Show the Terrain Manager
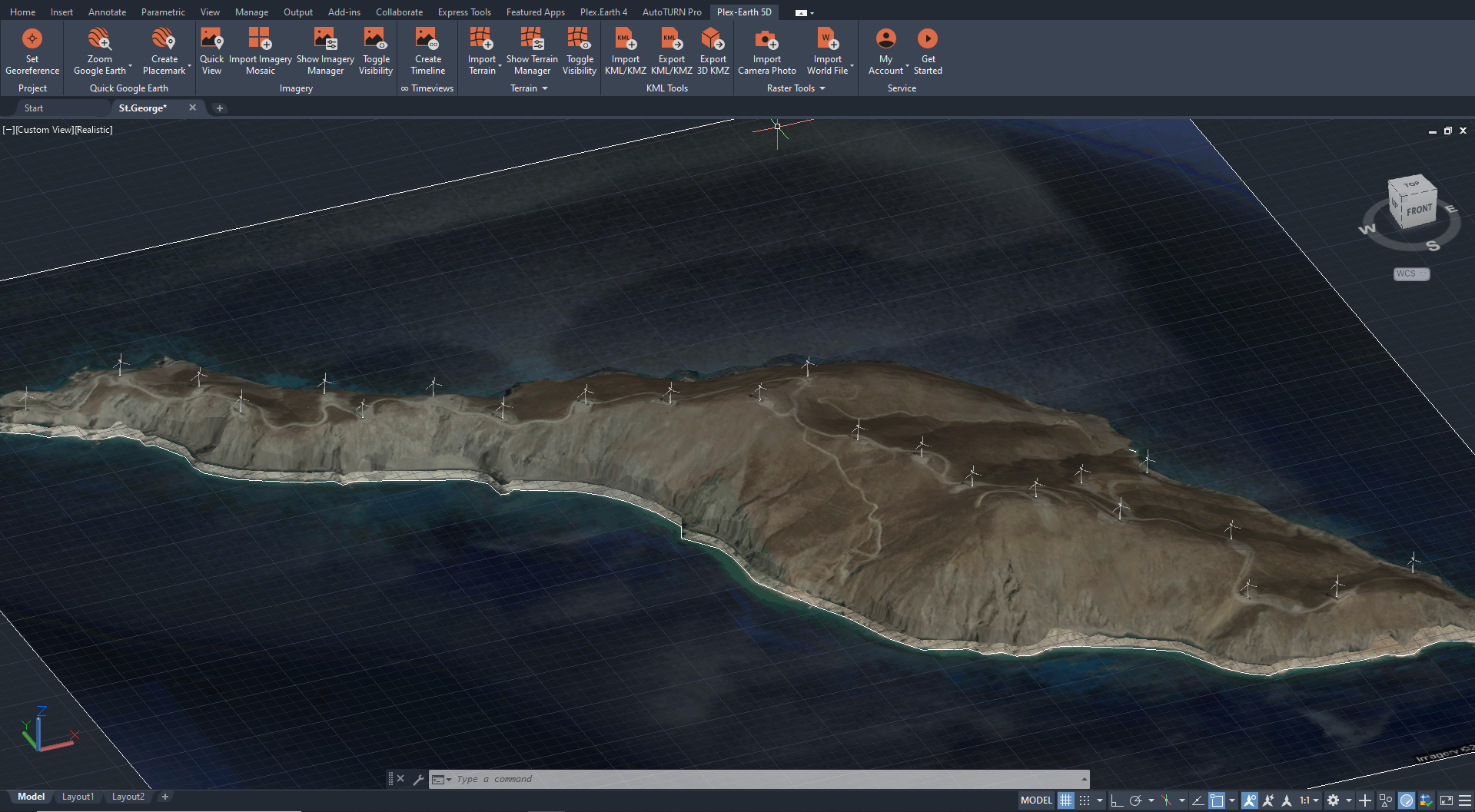The width and height of the screenshot is (1475, 812). pos(532,51)
